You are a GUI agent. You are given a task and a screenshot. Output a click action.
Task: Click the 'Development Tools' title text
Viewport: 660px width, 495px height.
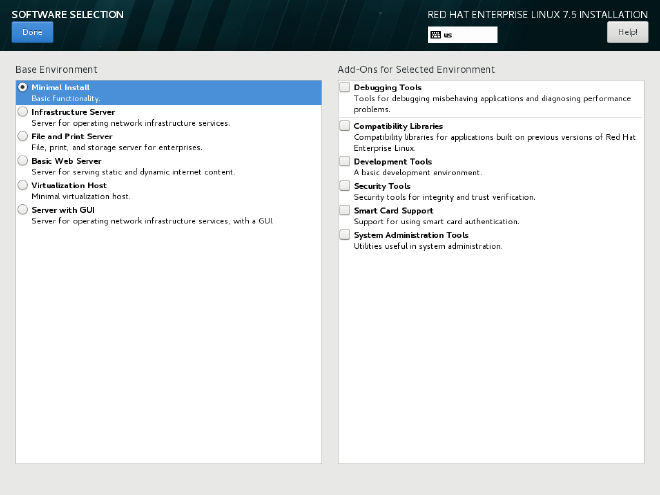point(393,162)
